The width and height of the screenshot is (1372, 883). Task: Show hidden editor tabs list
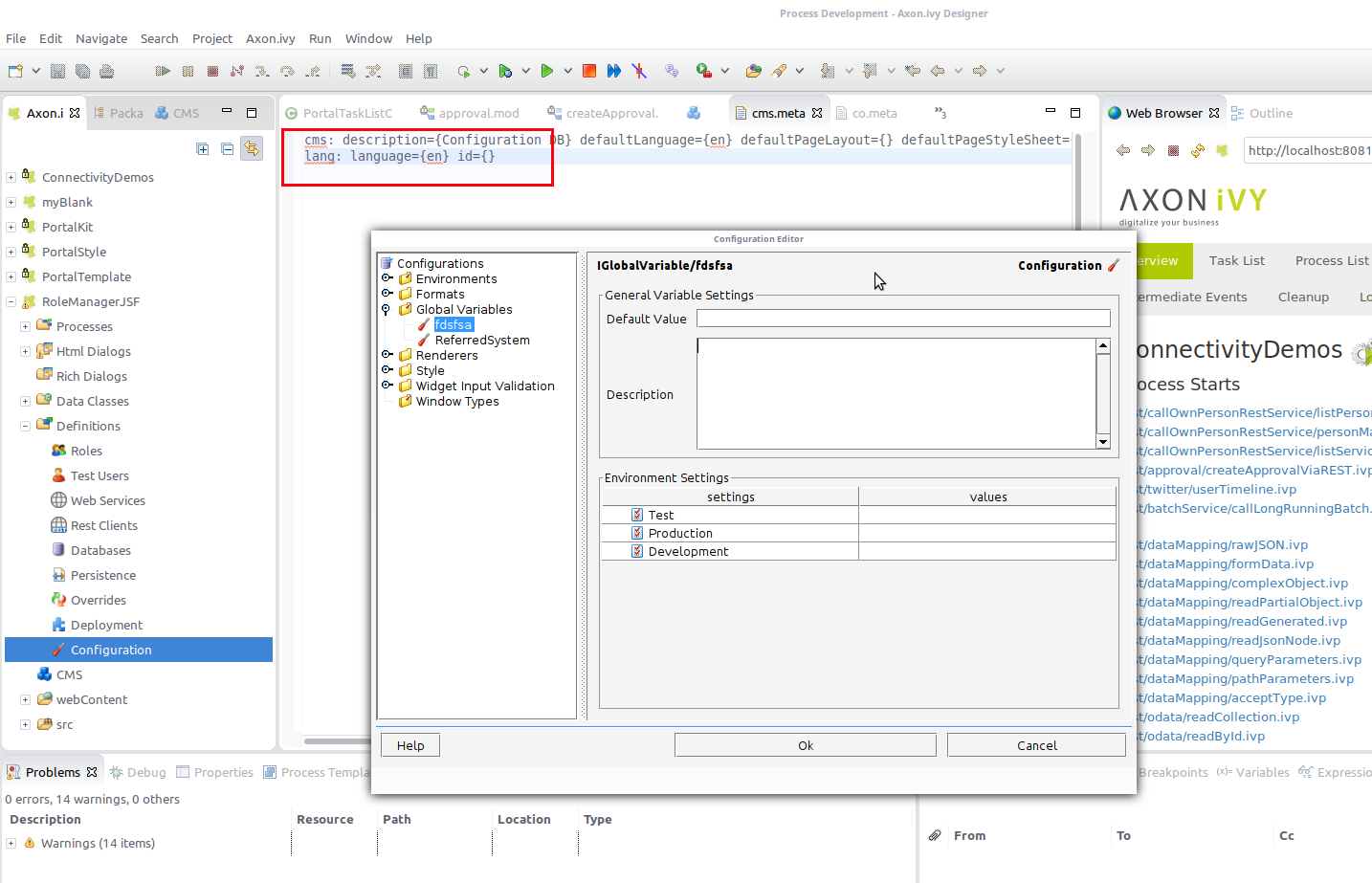(x=940, y=113)
